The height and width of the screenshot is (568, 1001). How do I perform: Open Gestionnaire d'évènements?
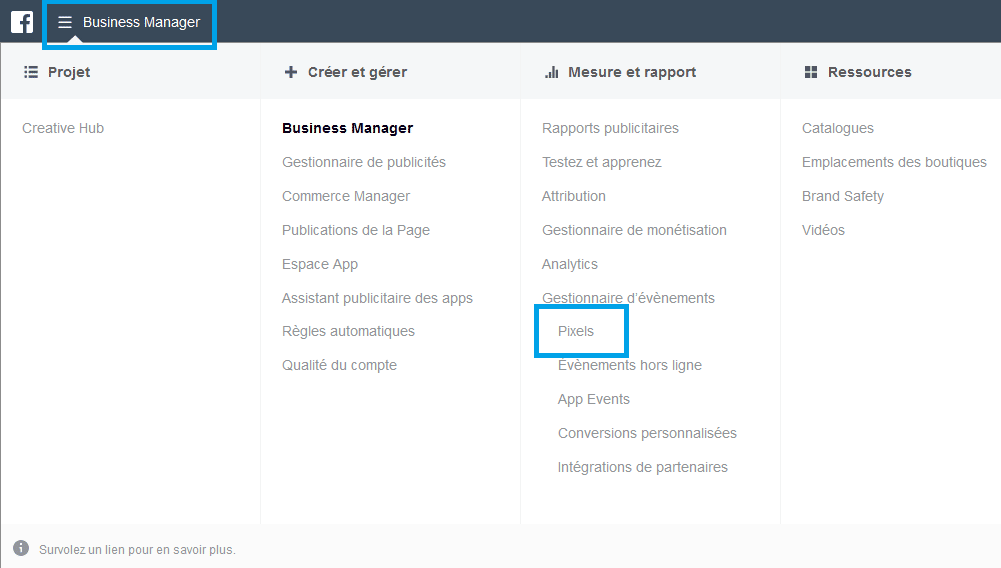pos(628,298)
